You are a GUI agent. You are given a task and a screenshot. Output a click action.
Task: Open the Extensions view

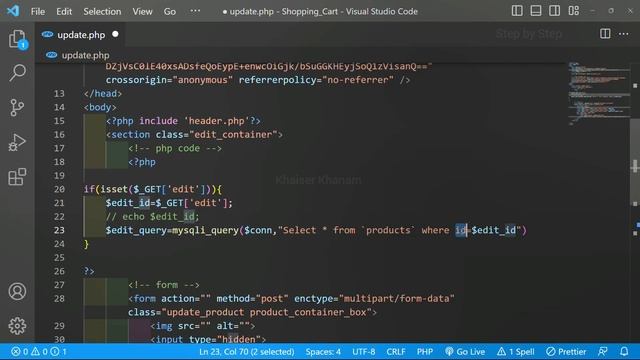(x=17, y=177)
